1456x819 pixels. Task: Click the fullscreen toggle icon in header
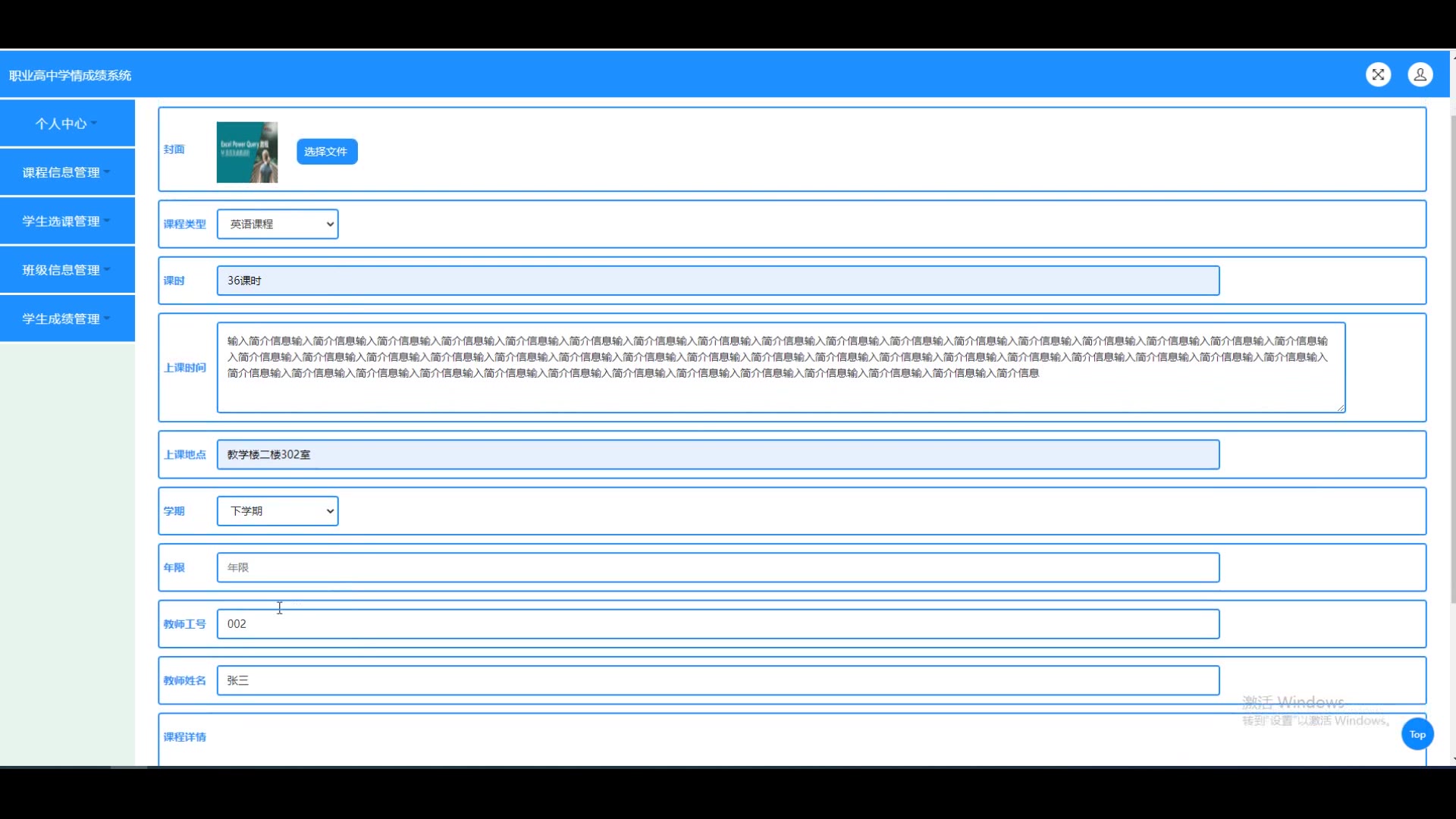pyautogui.click(x=1378, y=74)
